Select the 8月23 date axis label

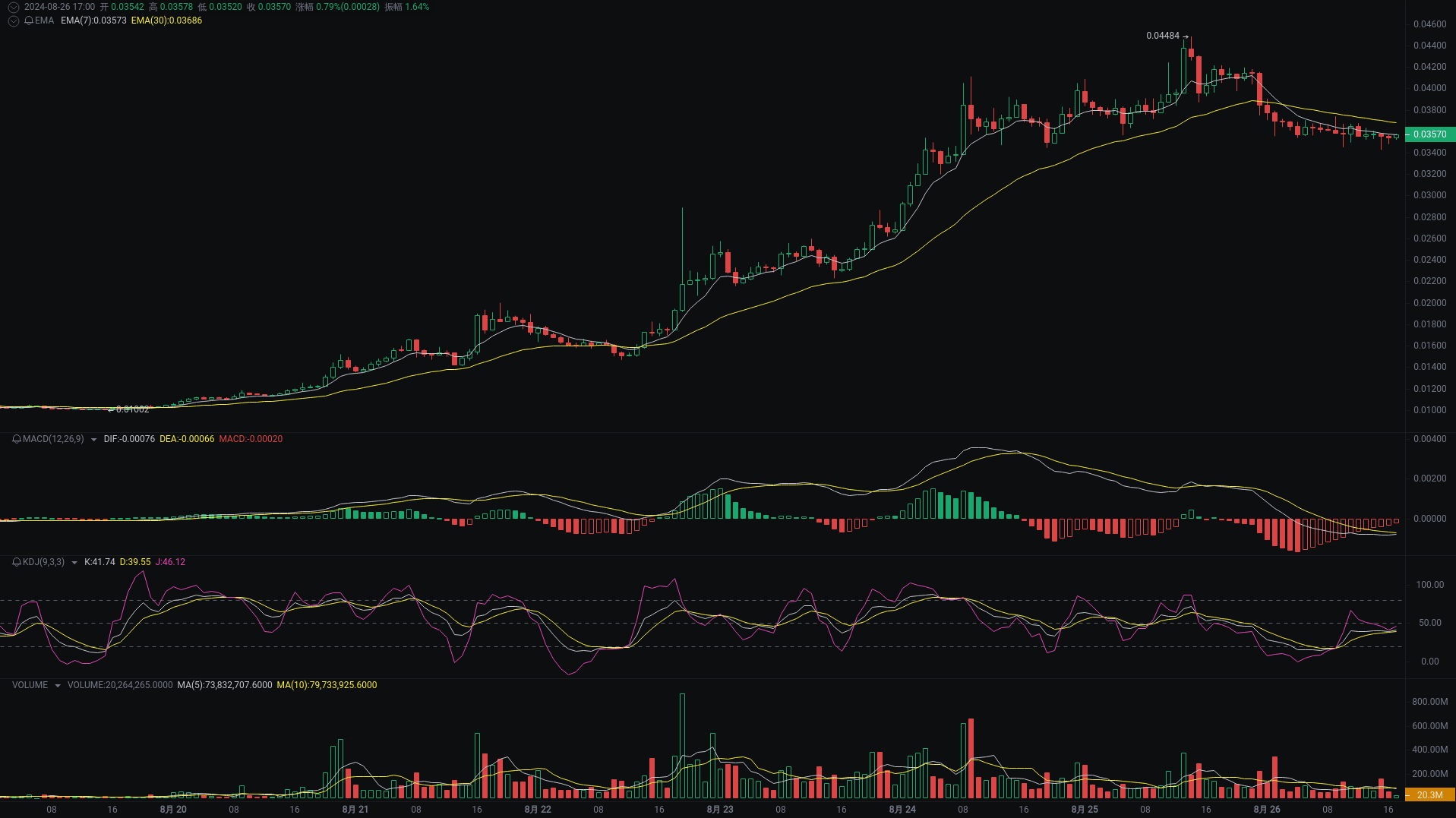tap(719, 810)
